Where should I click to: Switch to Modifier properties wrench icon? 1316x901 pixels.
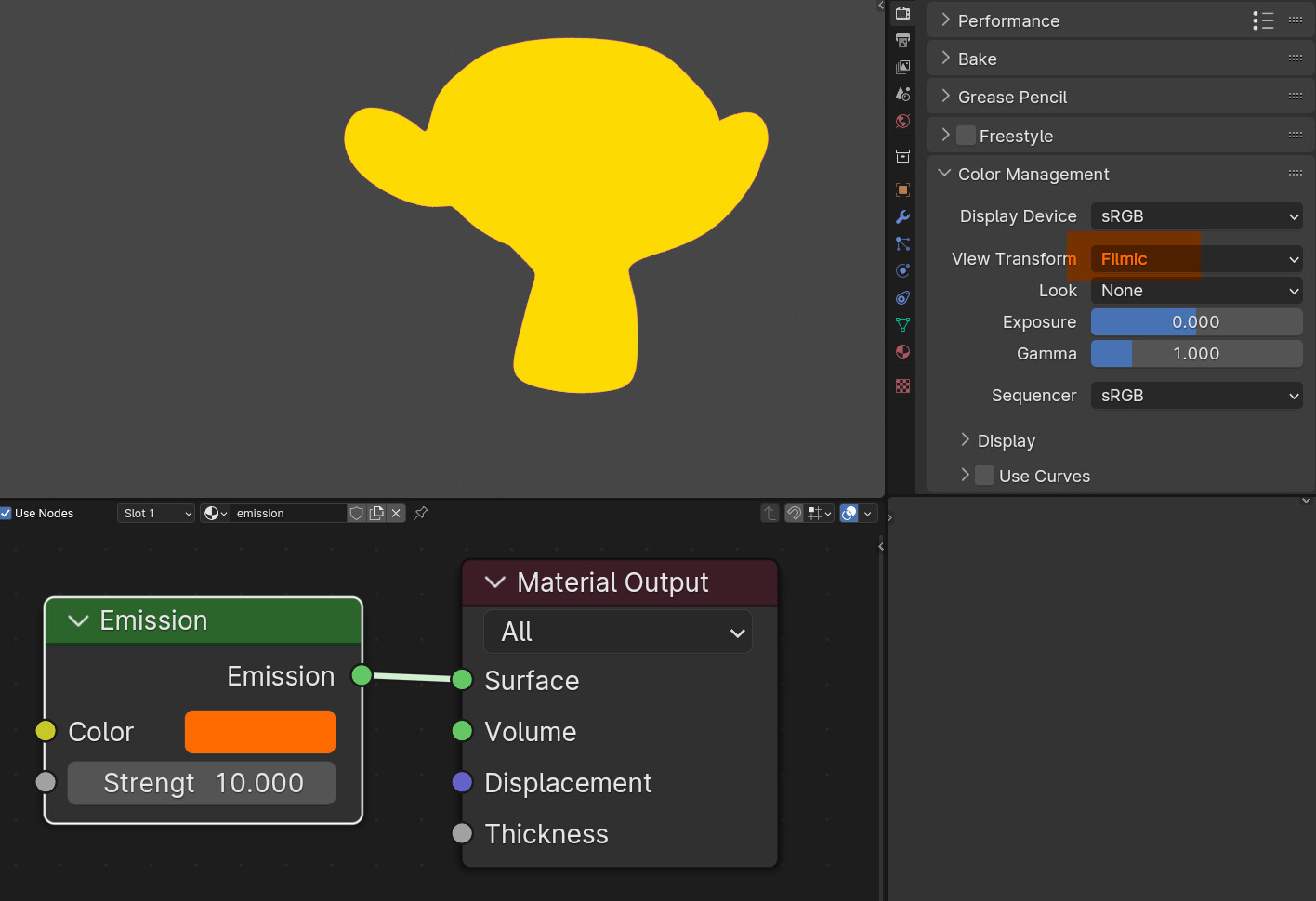click(902, 216)
